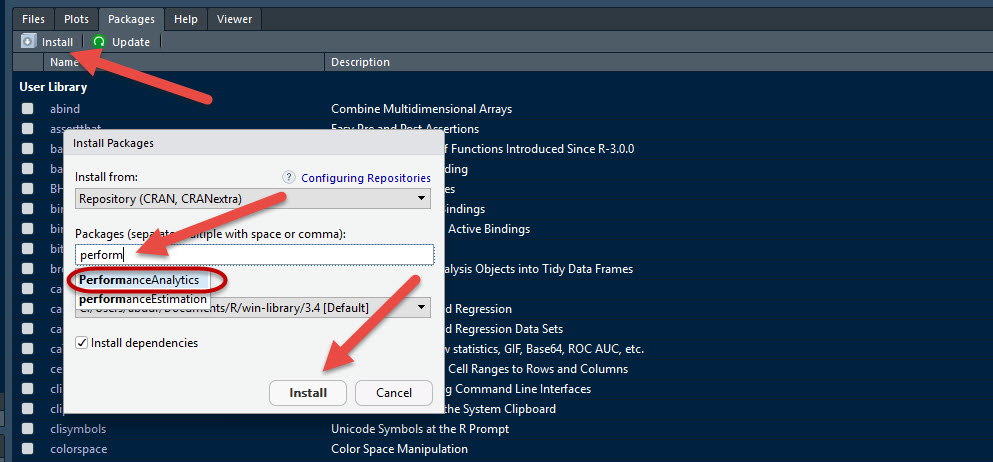Click the Description column header
The image size is (993, 462).
tap(360, 62)
